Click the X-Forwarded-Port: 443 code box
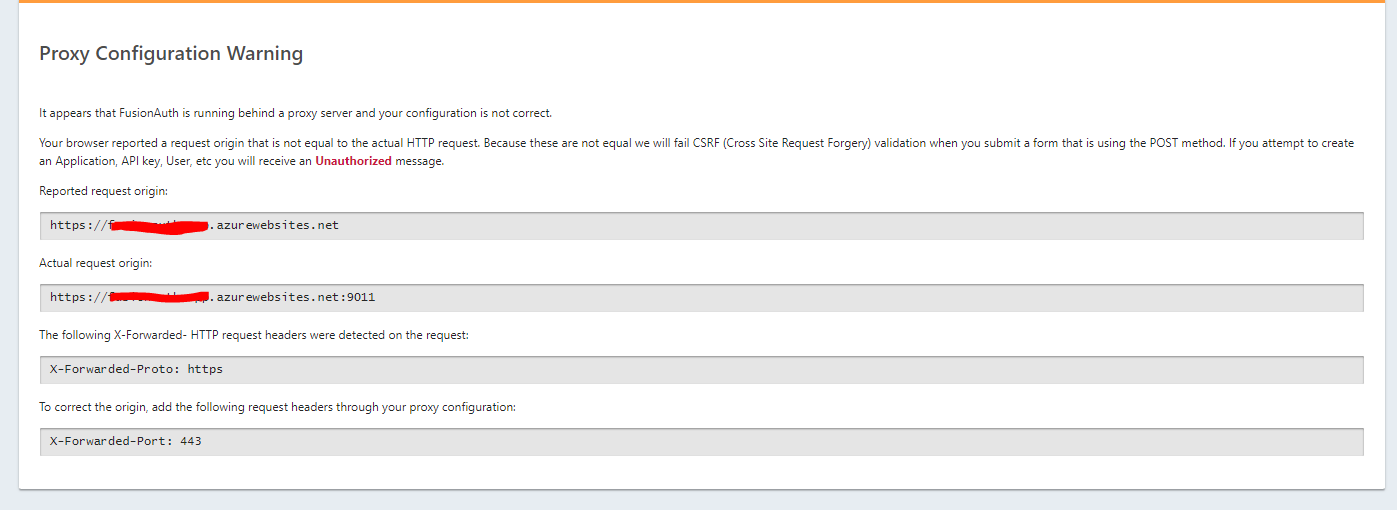Screen dimensions: 1397x510 pyautogui.click(x=701, y=442)
